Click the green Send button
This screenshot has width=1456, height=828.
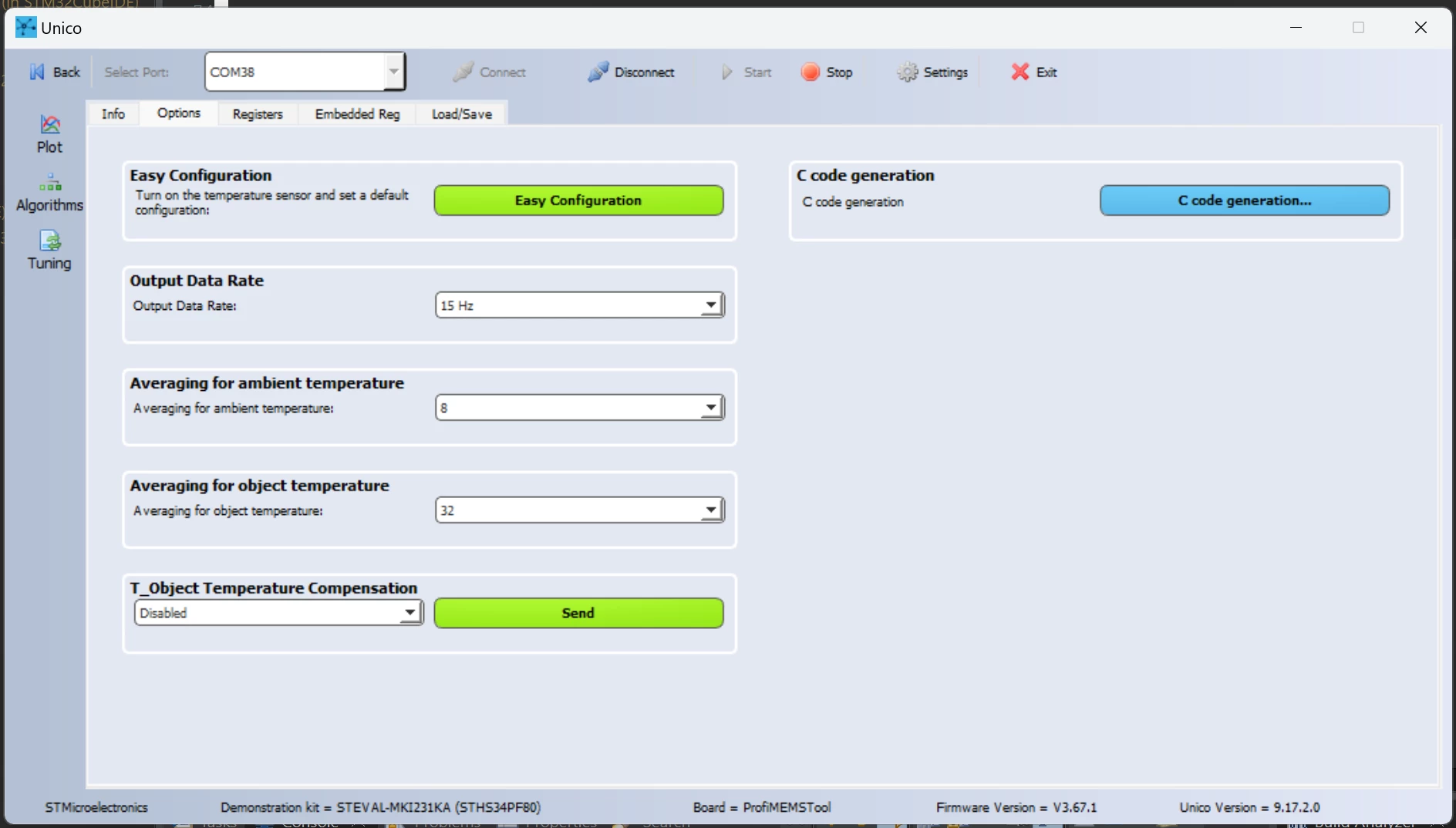578,613
